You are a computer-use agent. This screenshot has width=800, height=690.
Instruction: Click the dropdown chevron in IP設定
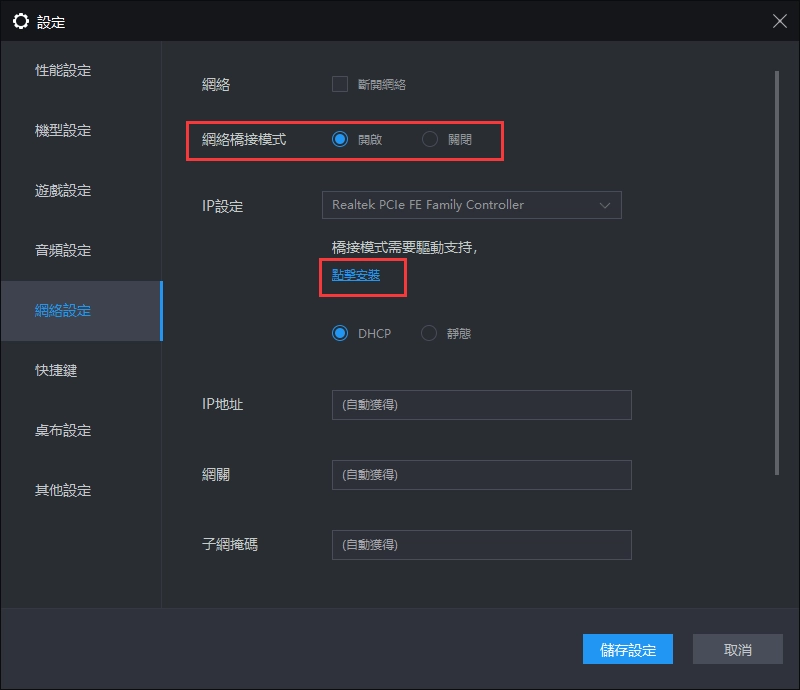(605, 205)
